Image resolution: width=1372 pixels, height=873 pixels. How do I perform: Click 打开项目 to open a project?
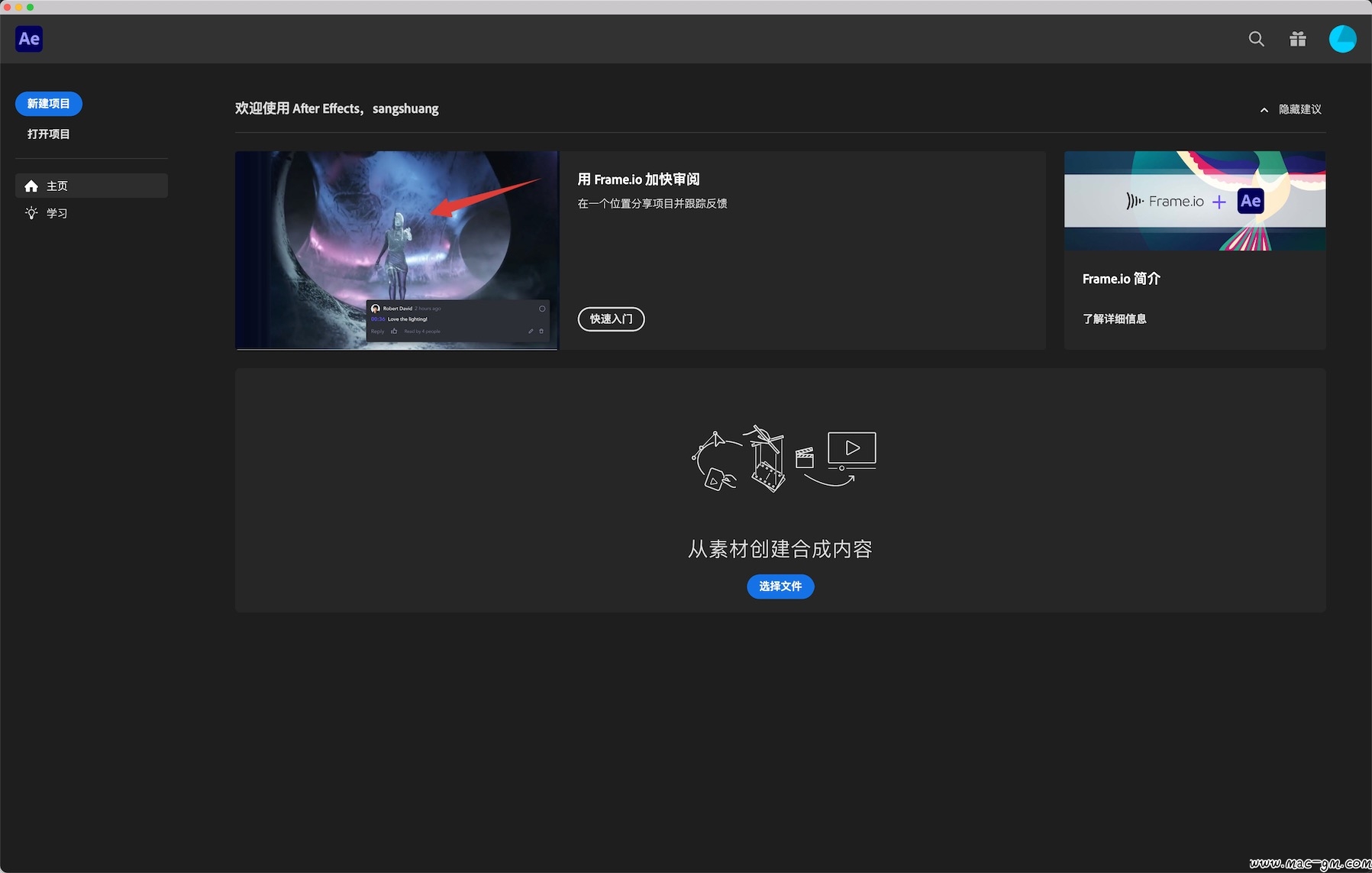coord(49,134)
